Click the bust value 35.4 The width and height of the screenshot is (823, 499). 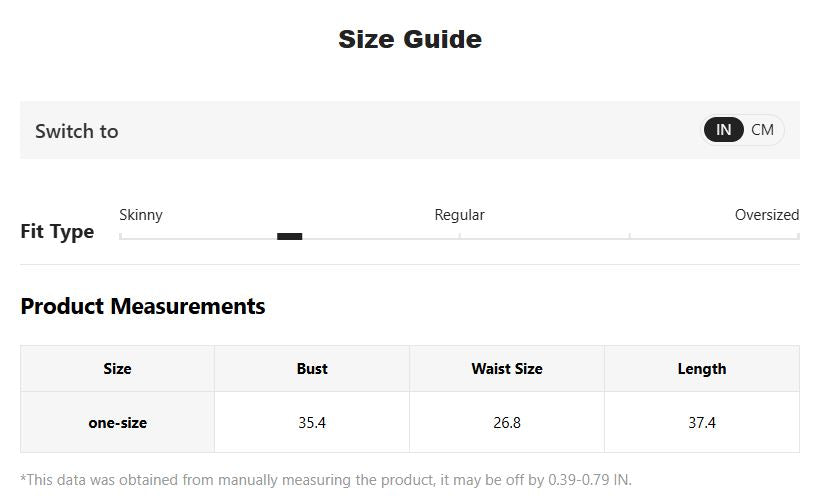pyautogui.click(x=312, y=422)
